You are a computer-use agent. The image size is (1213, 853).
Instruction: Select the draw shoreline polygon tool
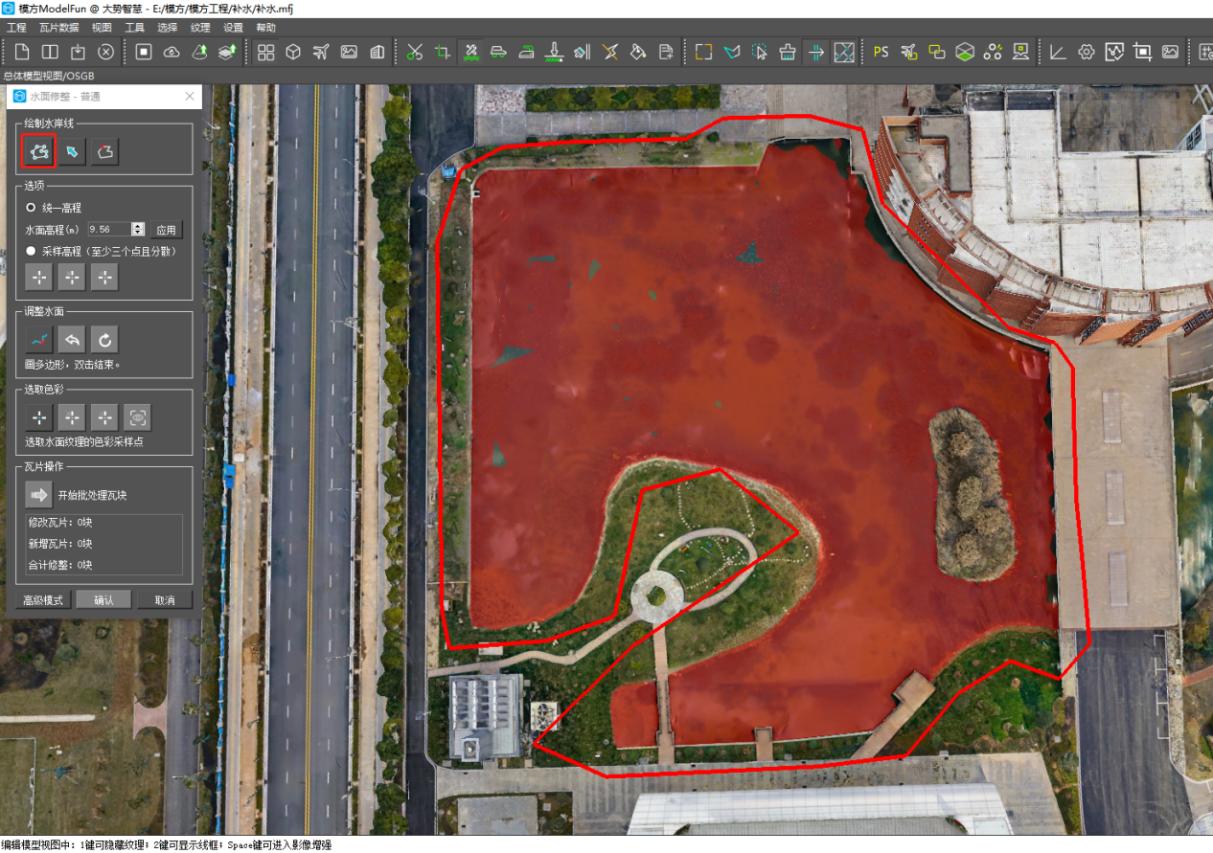tap(39, 151)
